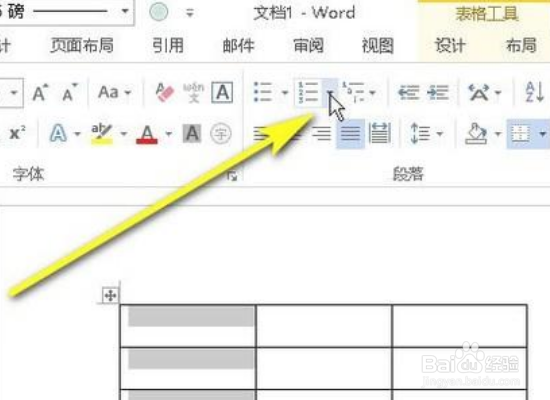This screenshot has width=550, height=400.
Task: Expand the numbering library dropdown arrow
Action: click(x=330, y=93)
